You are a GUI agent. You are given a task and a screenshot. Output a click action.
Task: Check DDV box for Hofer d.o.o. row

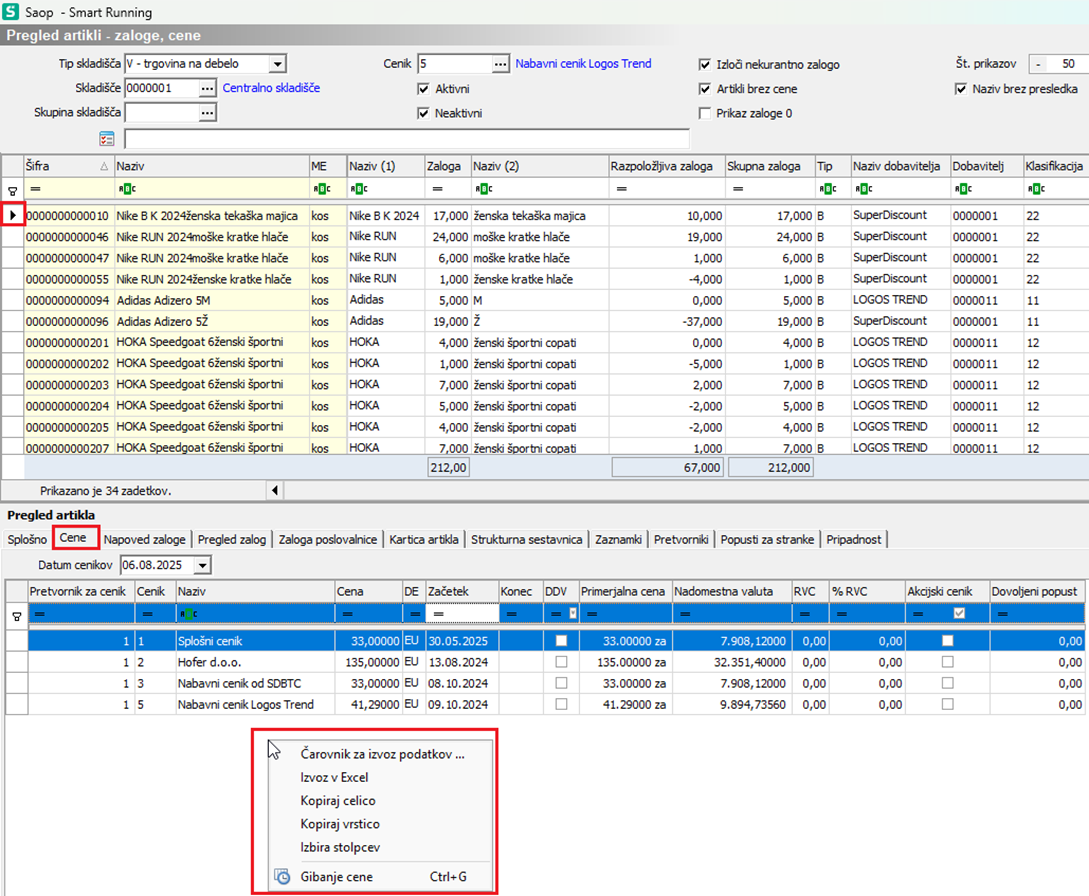(x=561, y=662)
